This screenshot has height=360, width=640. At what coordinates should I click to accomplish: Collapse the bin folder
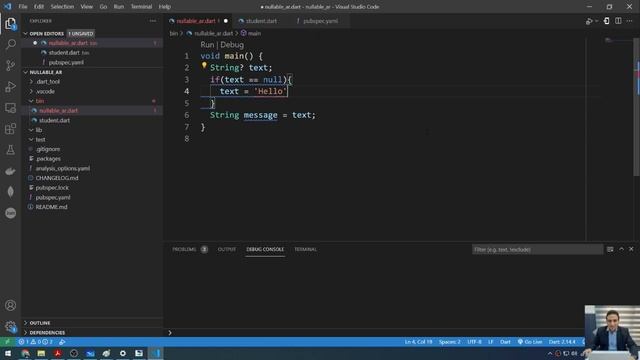click(x=39, y=101)
